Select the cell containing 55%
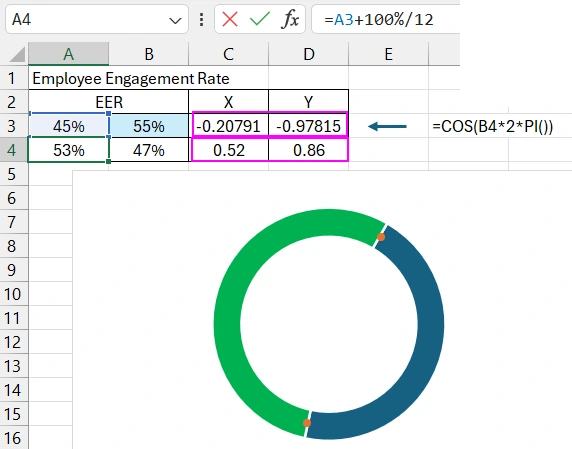The height and width of the screenshot is (449, 572). pos(148,126)
